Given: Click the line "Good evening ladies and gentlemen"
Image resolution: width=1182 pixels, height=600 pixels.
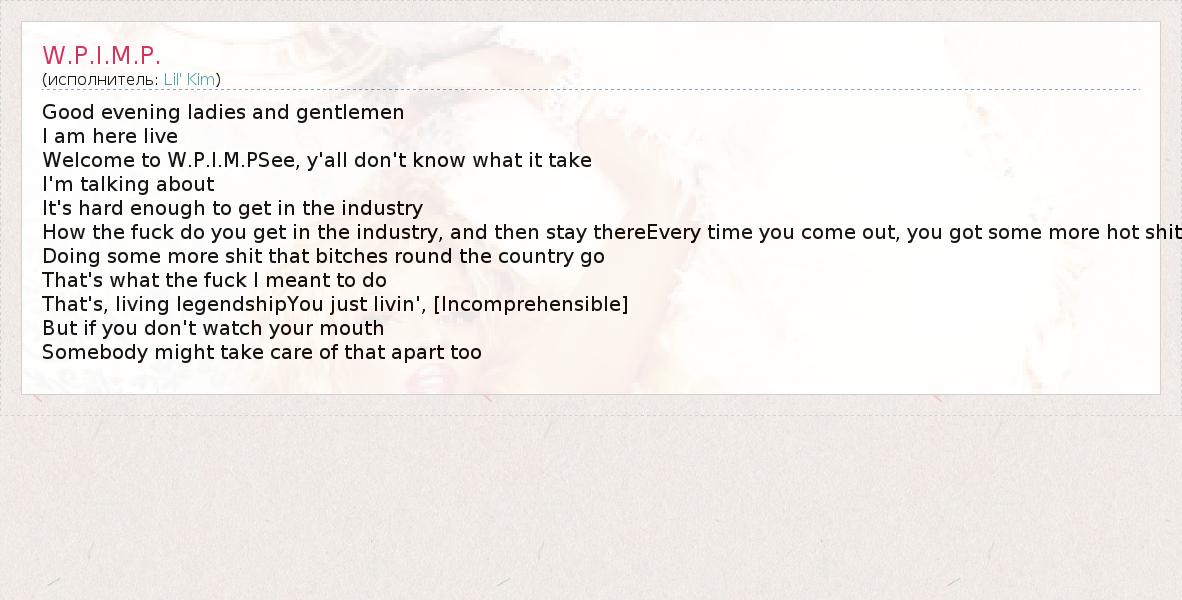Looking at the screenshot, I should tap(223, 112).
